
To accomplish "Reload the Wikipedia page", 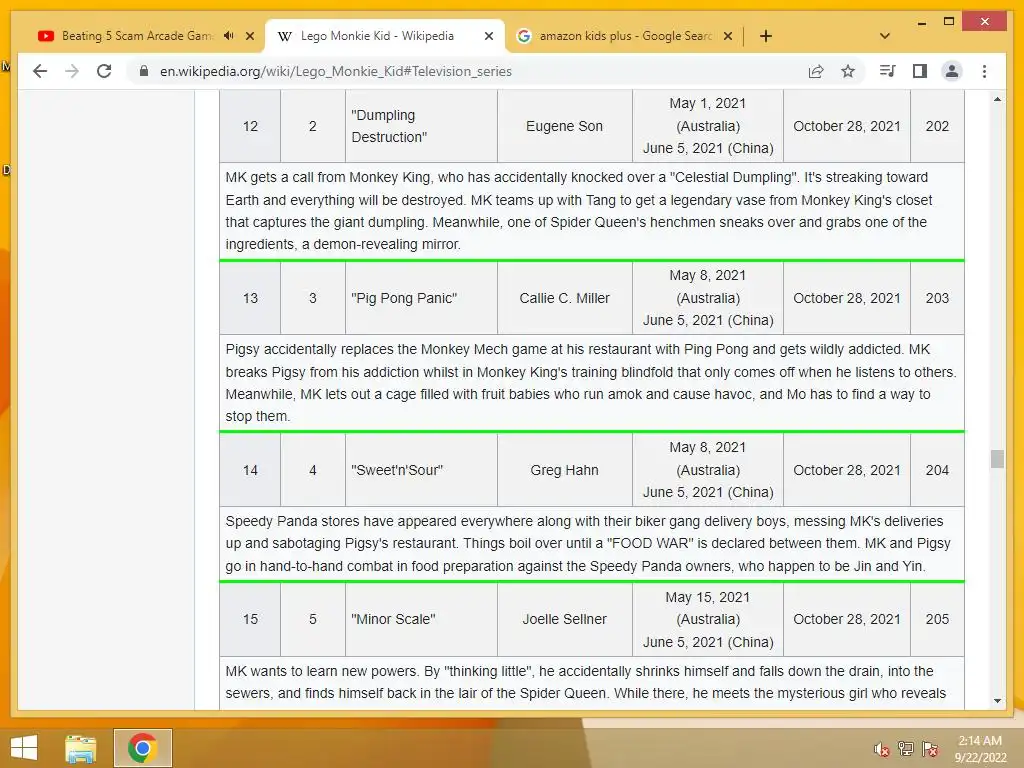I will [x=104, y=71].
